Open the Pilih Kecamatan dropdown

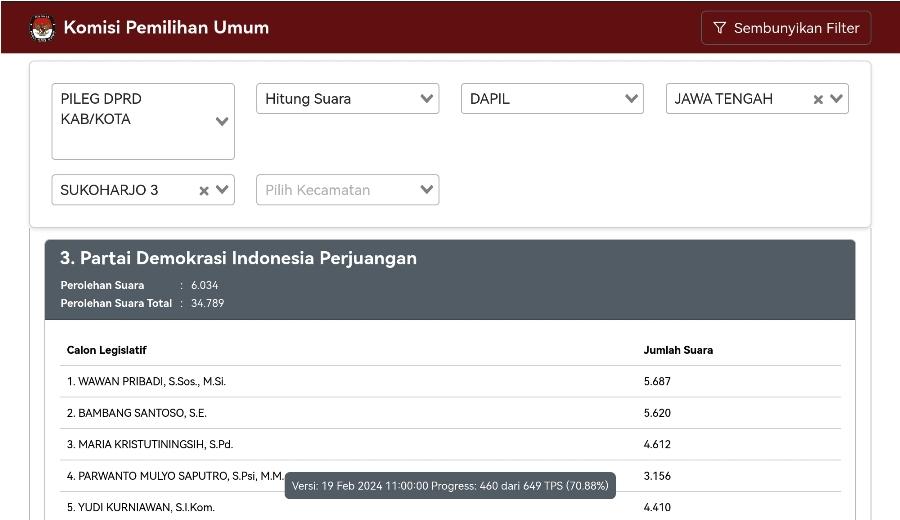pos(347,189)
